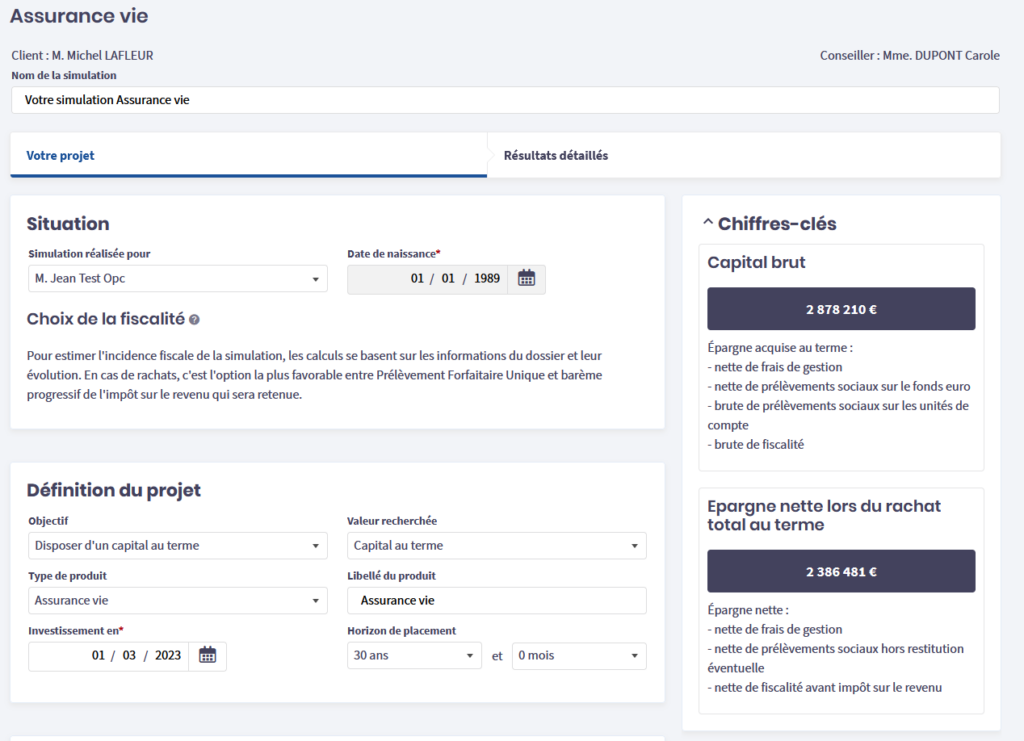Open the horizon months dropdown showing 0 mois
1024x741 pixels.
point(578,656)
